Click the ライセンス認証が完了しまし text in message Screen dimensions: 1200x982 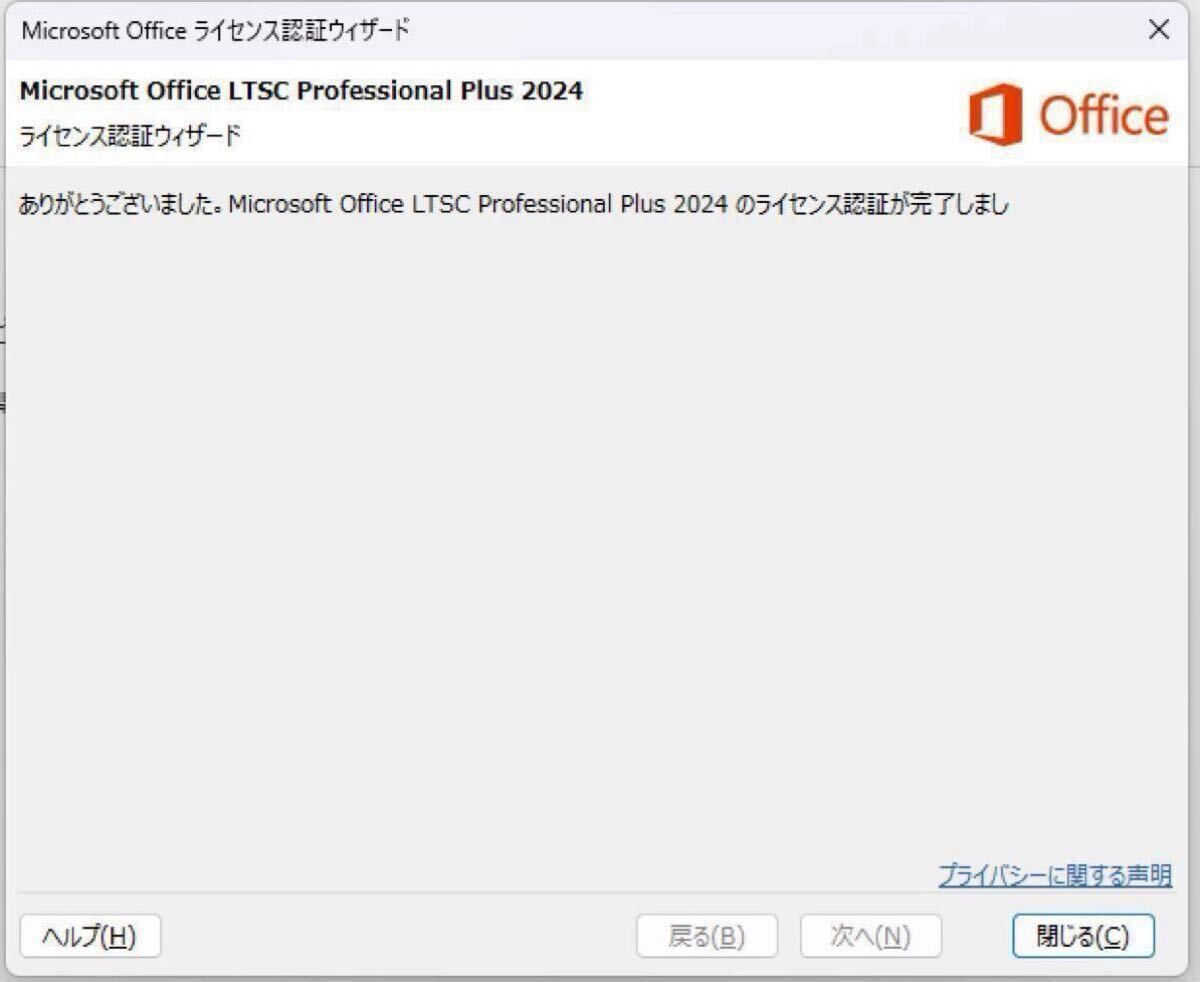click(x=884, y=205)
